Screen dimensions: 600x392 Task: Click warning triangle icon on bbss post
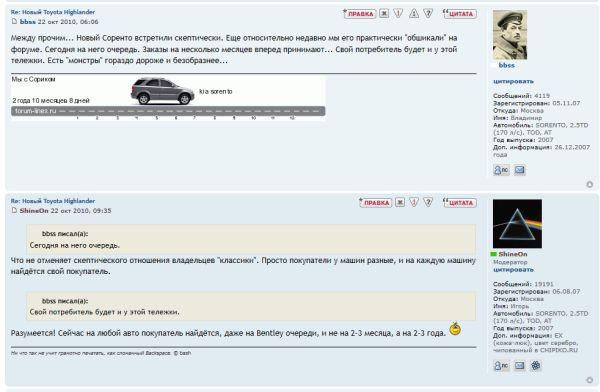pos(414,14)
